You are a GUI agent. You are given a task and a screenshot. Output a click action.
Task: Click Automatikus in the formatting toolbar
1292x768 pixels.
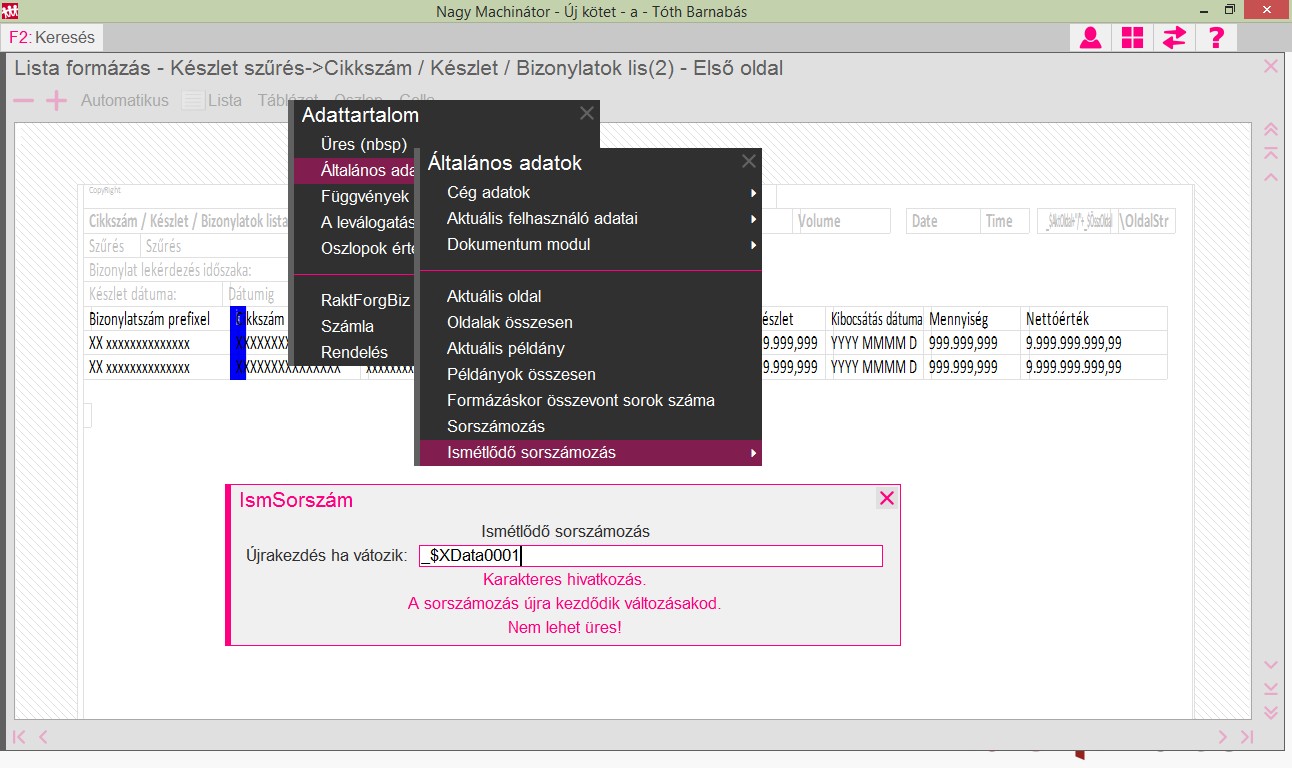click(x=125, y=100)
